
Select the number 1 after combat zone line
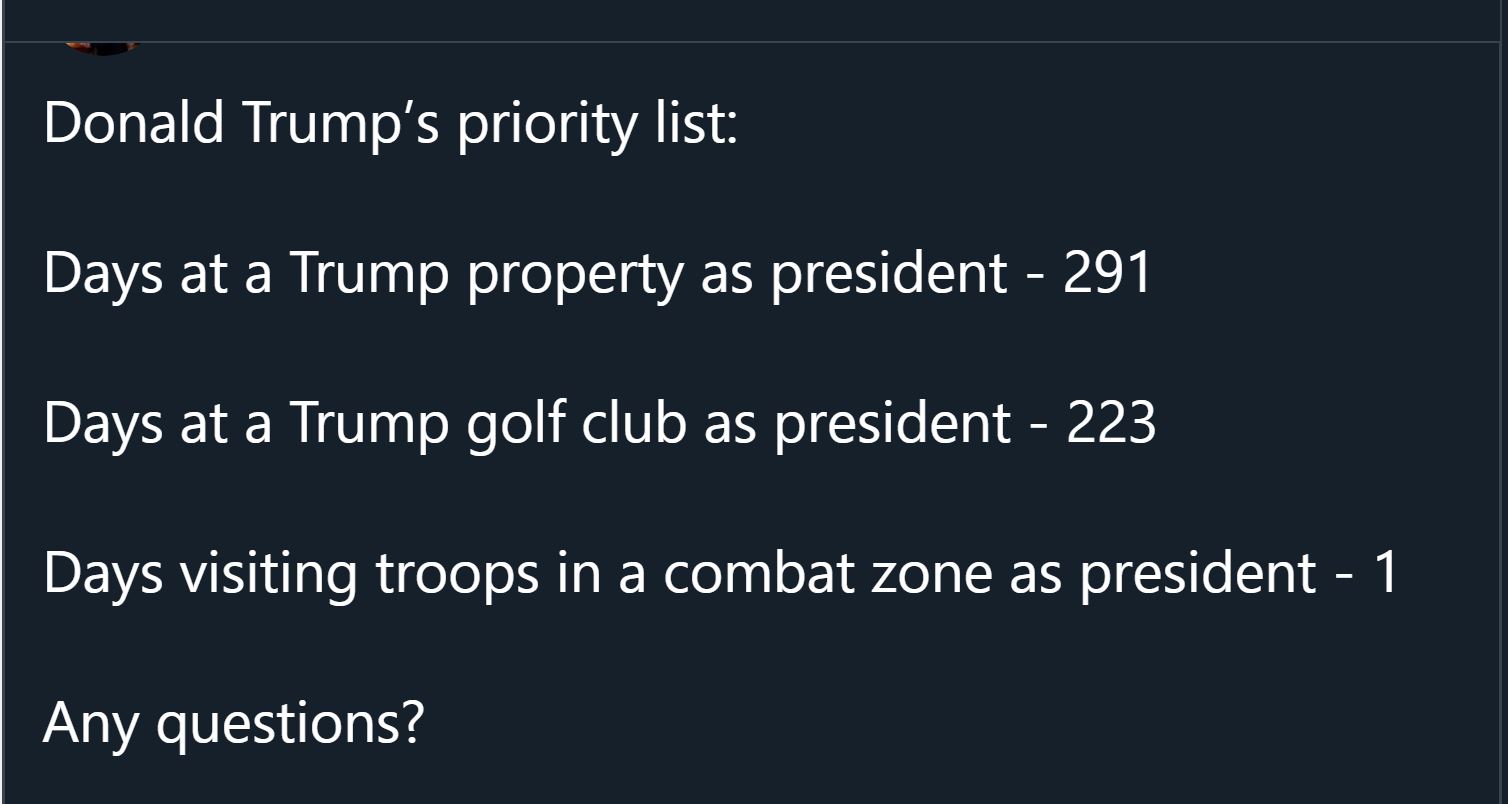(1385, 572)
